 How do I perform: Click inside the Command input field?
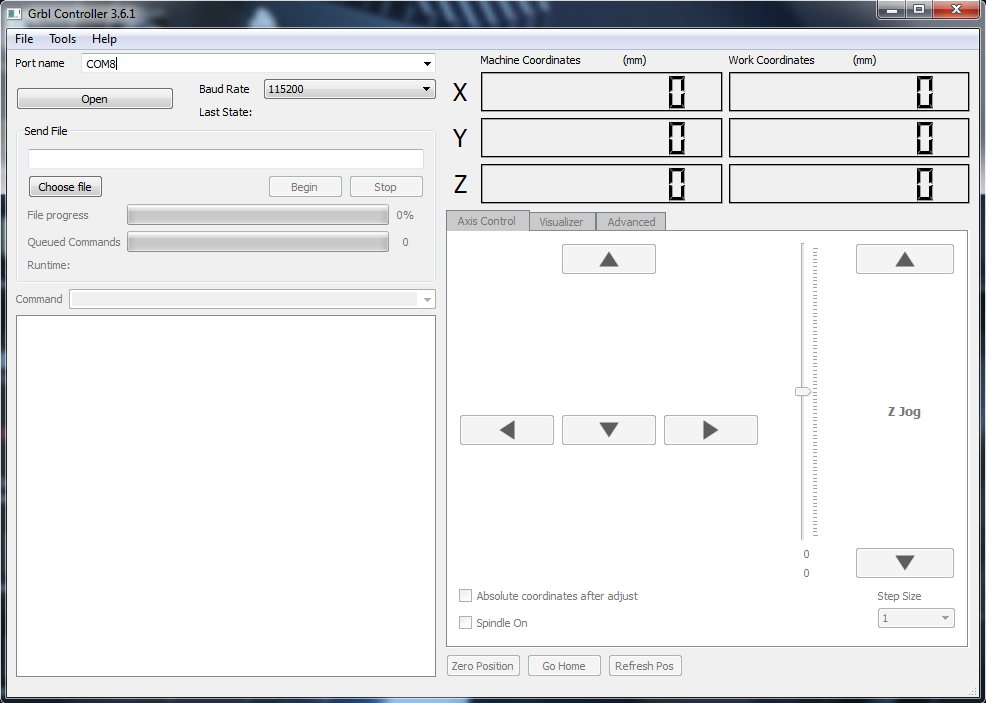click(240, 299)
